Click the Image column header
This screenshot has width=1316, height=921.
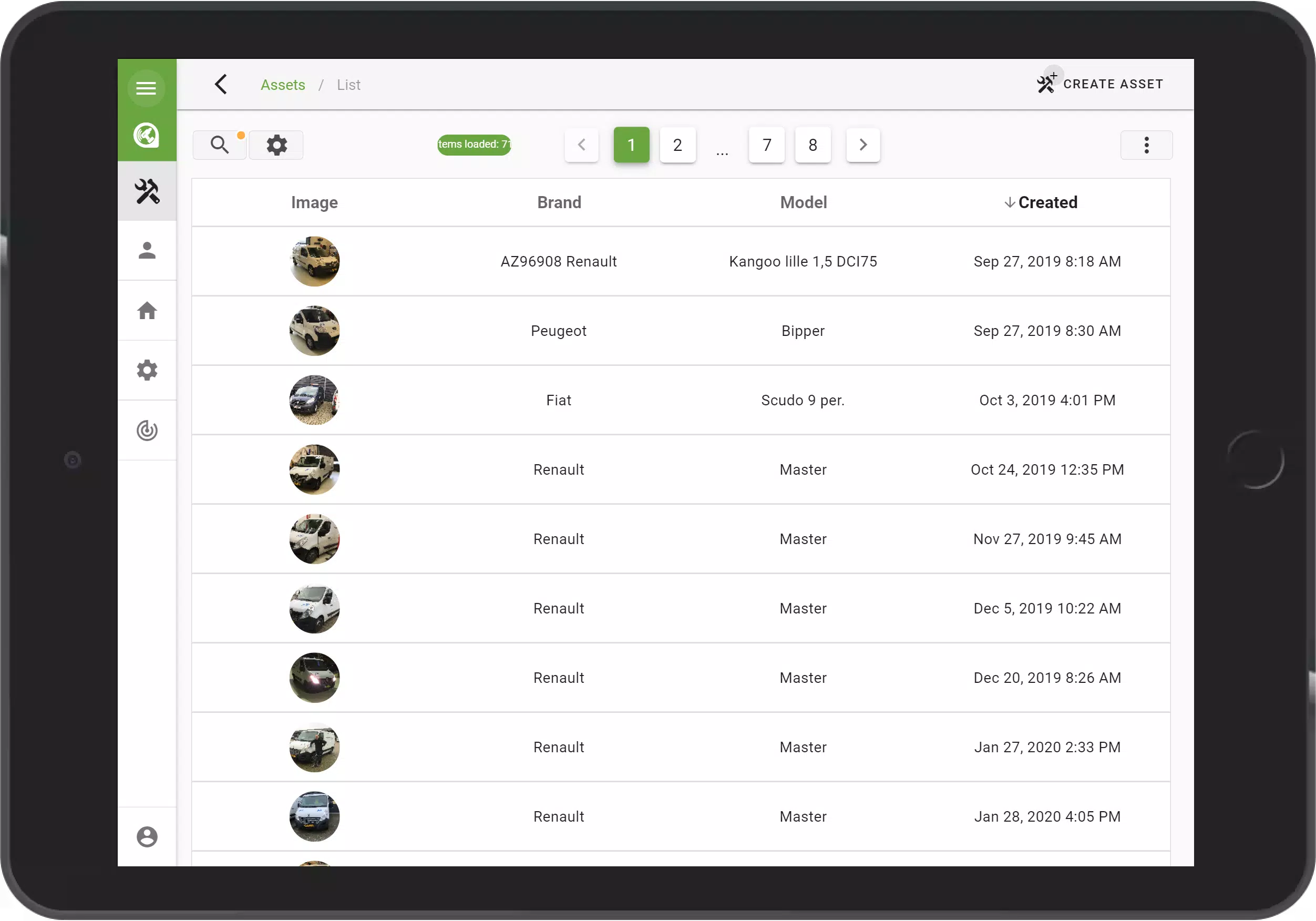[x=315, y=202]
